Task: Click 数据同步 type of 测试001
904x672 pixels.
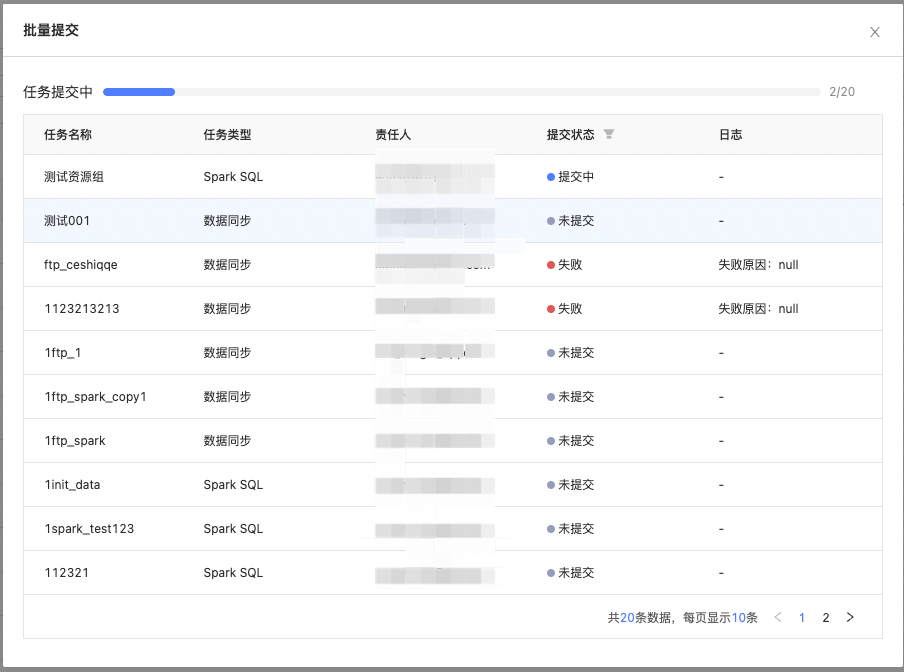Action: click(227, 221)
